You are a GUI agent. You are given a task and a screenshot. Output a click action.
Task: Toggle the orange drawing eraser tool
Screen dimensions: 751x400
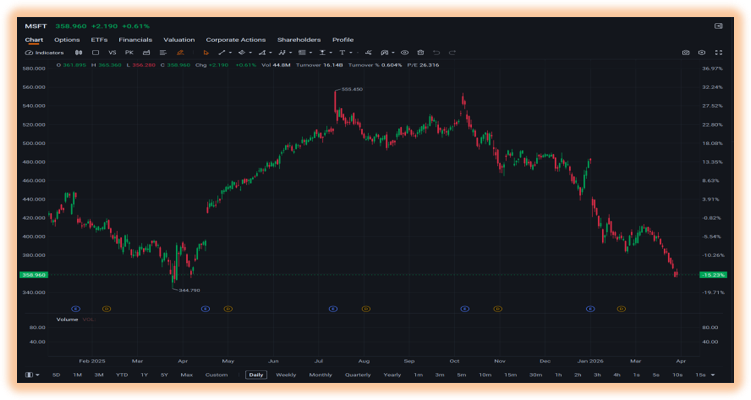tap(180, 53)
